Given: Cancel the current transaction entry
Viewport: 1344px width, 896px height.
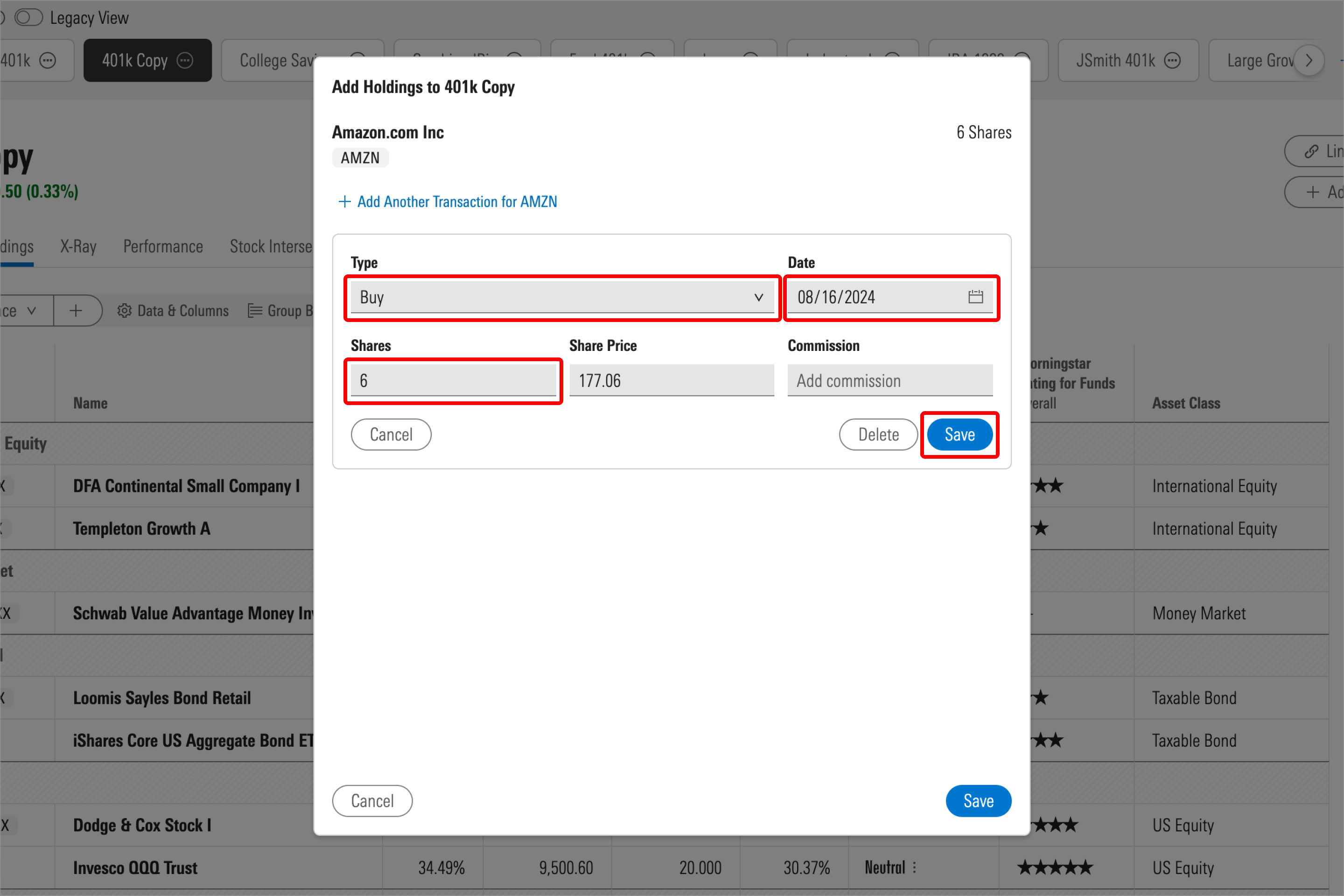Looking at the screenshot, I should (390, 434).
